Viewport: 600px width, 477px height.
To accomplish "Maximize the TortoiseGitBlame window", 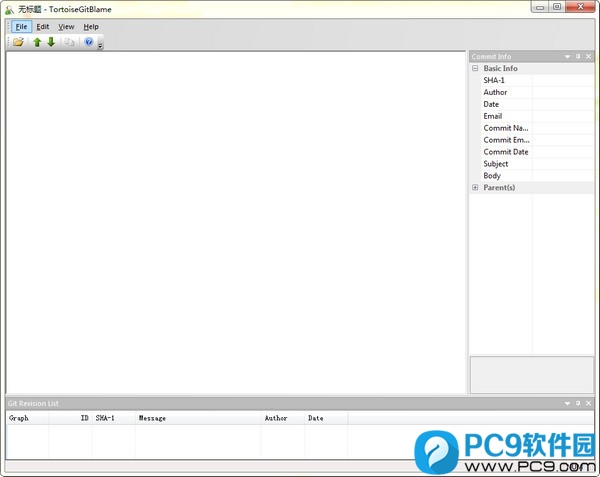I will [x=557, y=7].
